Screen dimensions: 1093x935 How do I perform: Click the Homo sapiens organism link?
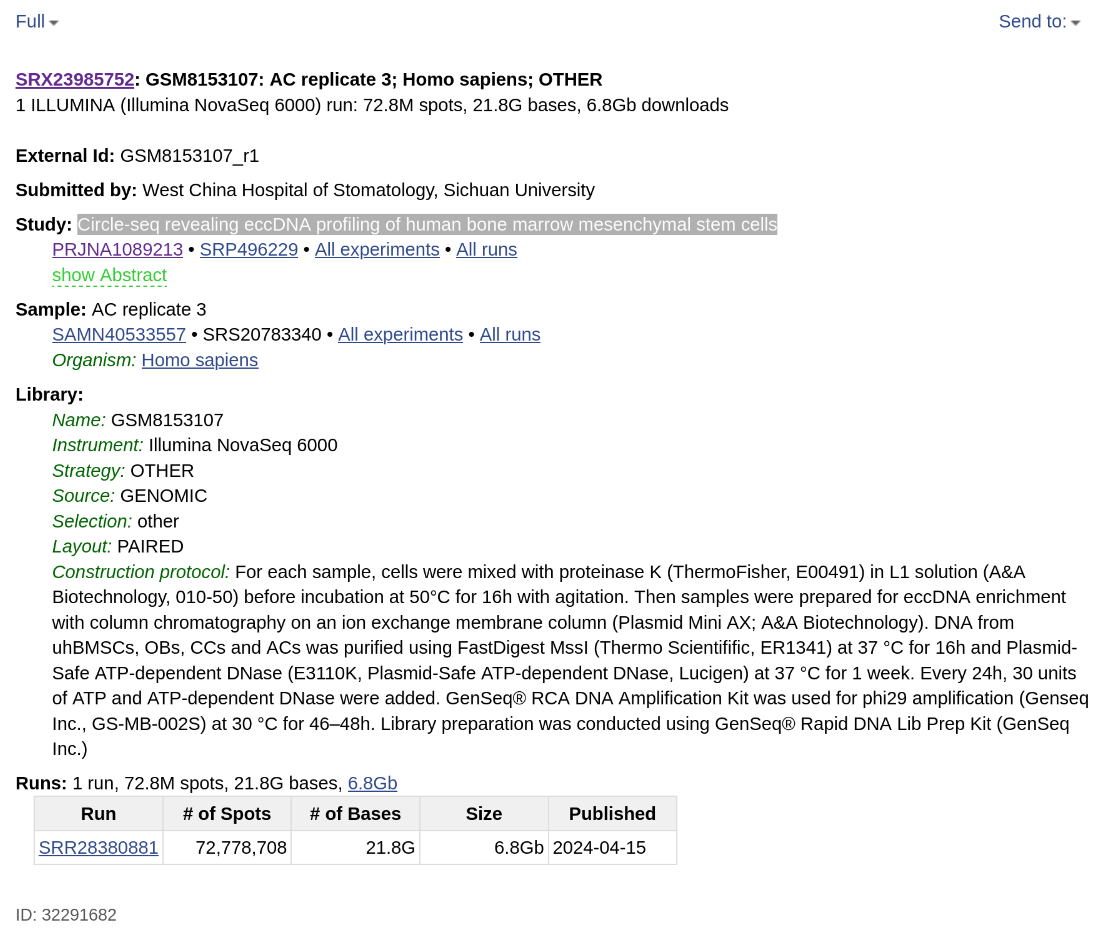coord(200,360)
